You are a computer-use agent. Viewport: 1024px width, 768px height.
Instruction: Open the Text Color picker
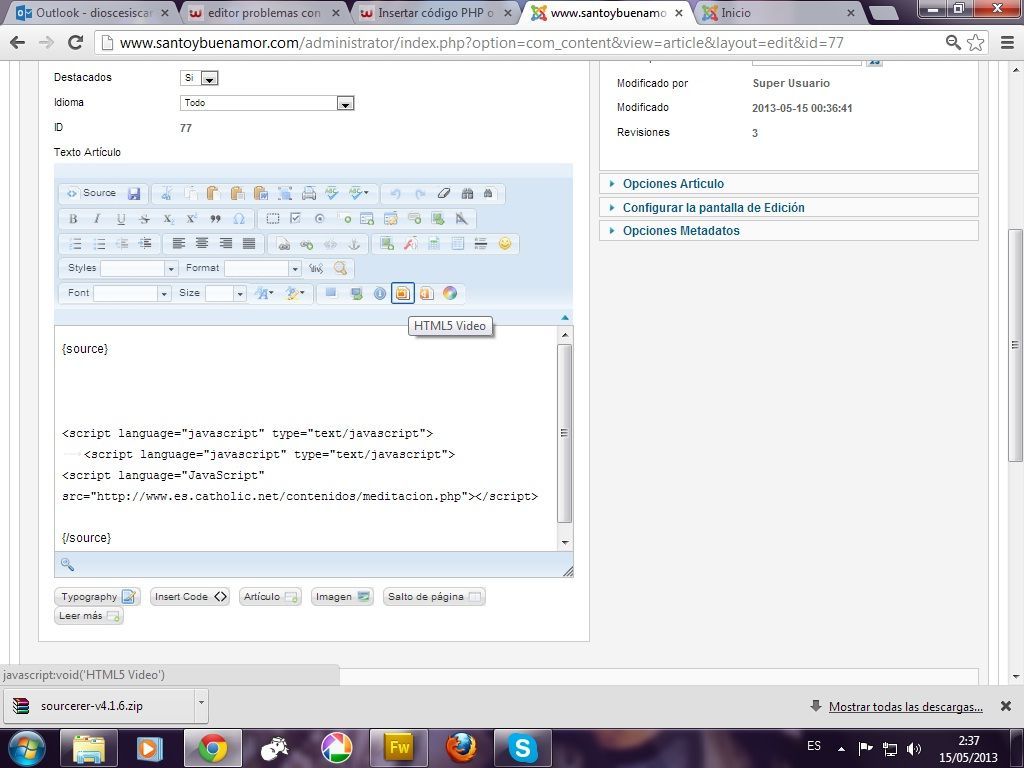pos(264,293)
